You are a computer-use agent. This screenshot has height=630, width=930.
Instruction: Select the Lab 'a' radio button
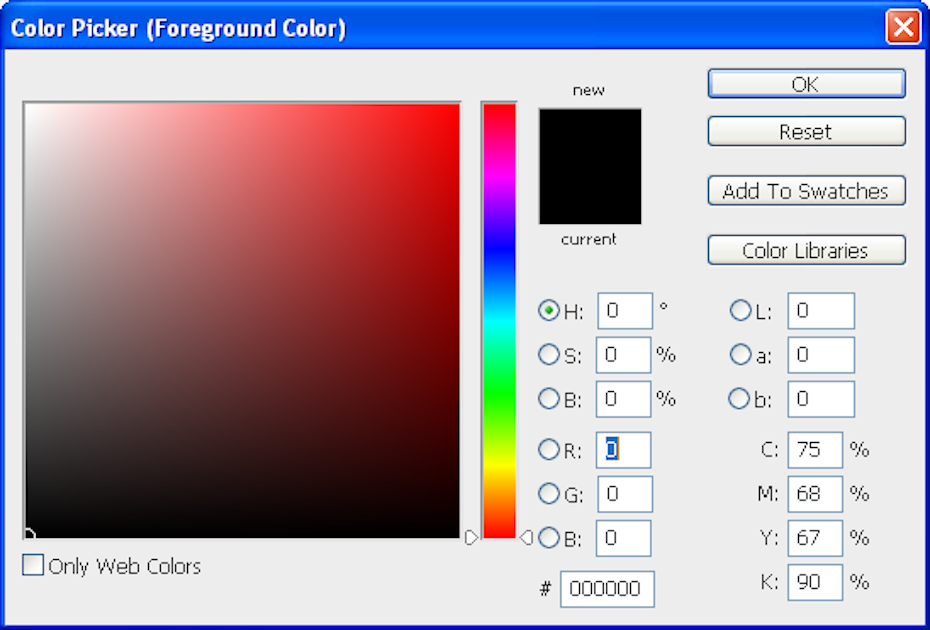point(740,354)
